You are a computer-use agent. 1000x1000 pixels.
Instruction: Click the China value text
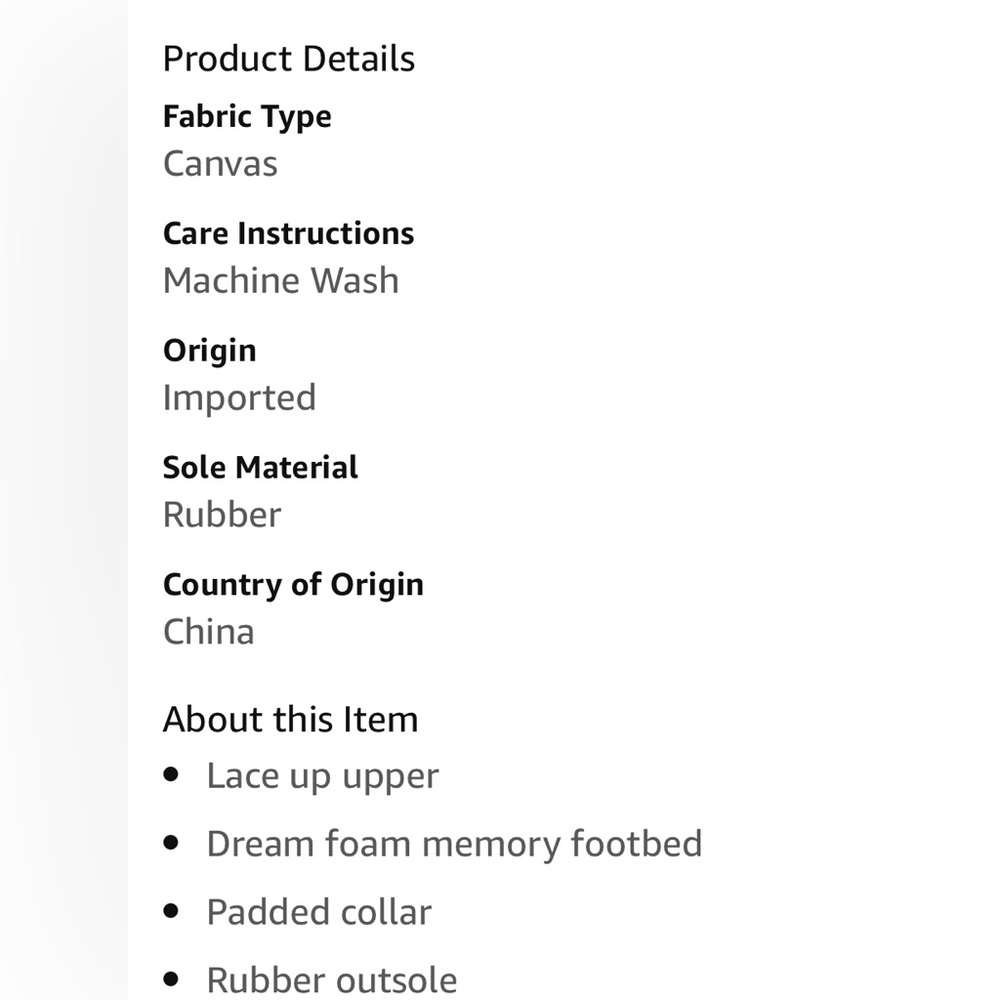pos(208,632)
